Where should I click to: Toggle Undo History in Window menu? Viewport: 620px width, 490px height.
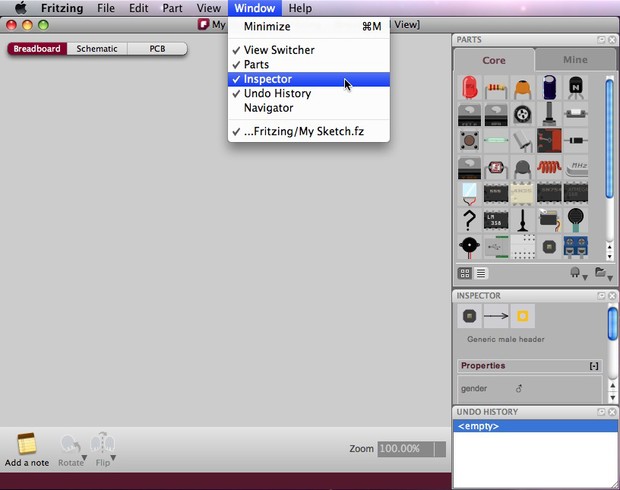[309, 94]
